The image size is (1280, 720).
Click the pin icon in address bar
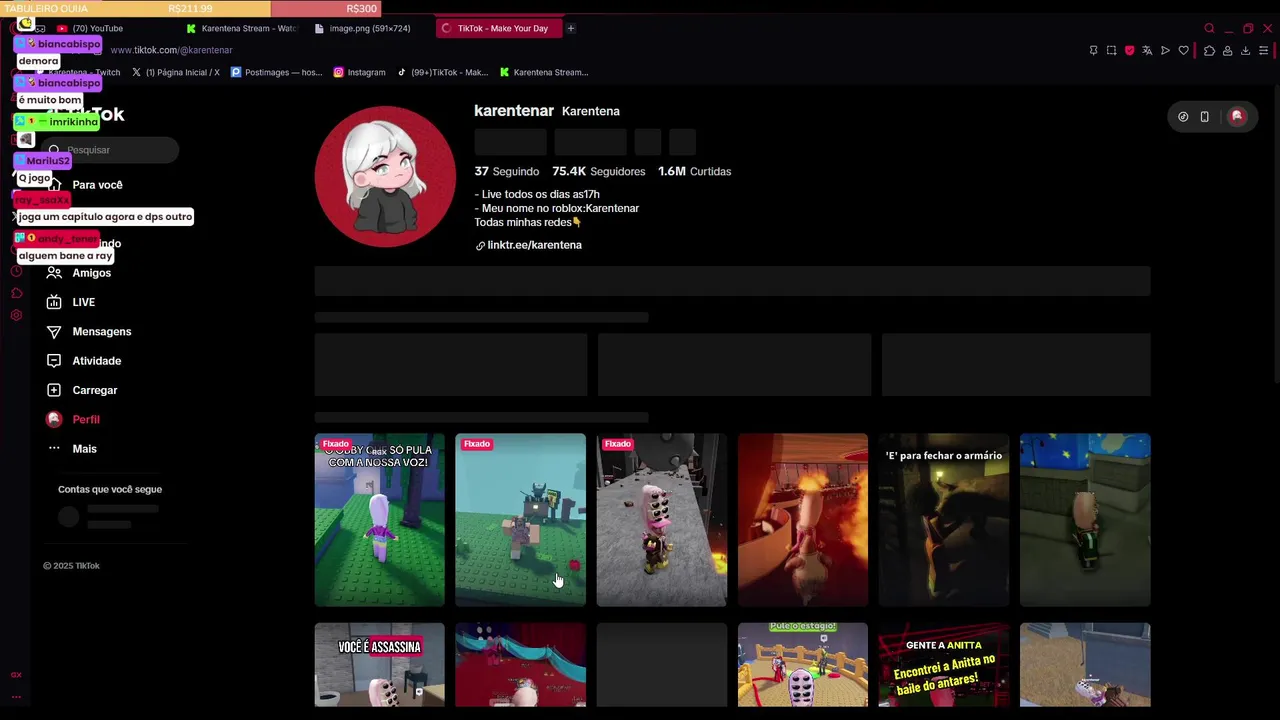[1093, 50]
